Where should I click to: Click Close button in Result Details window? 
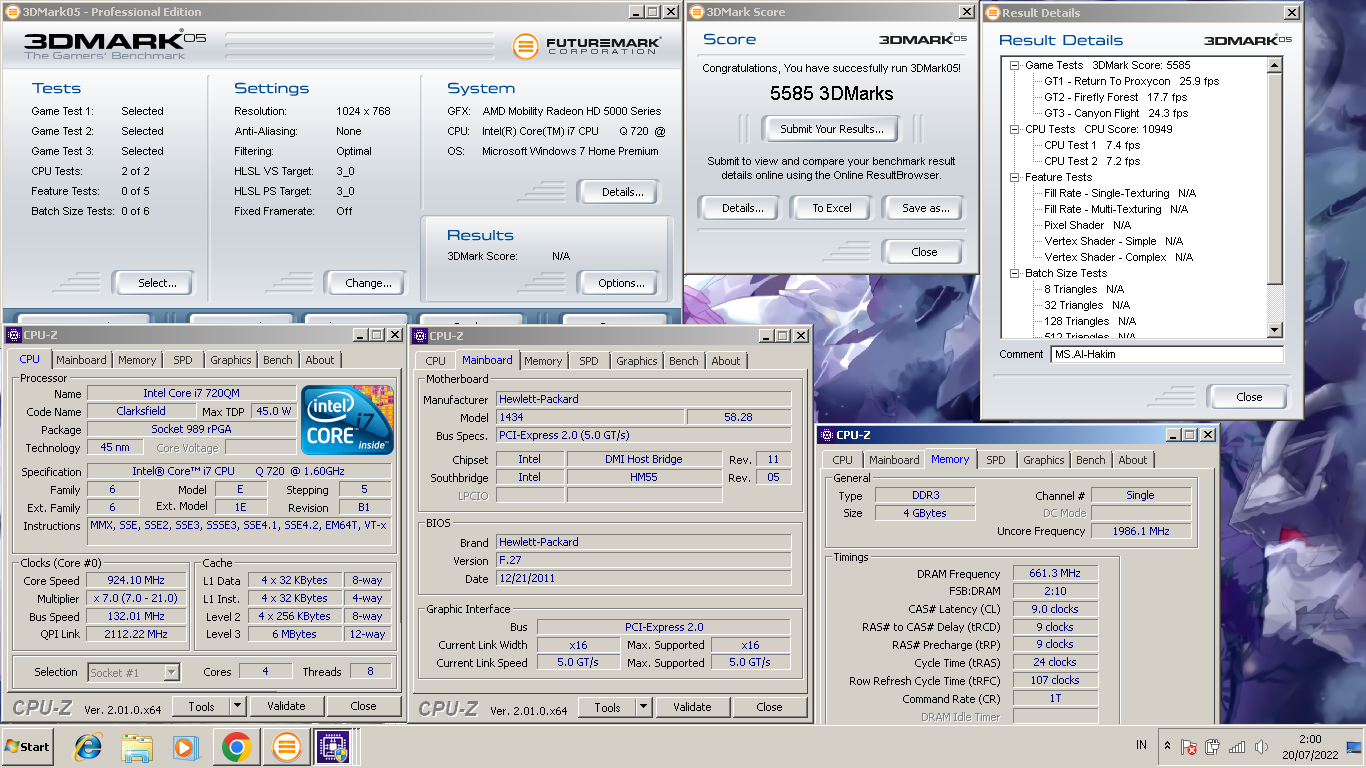click(x=1249, y=397)
